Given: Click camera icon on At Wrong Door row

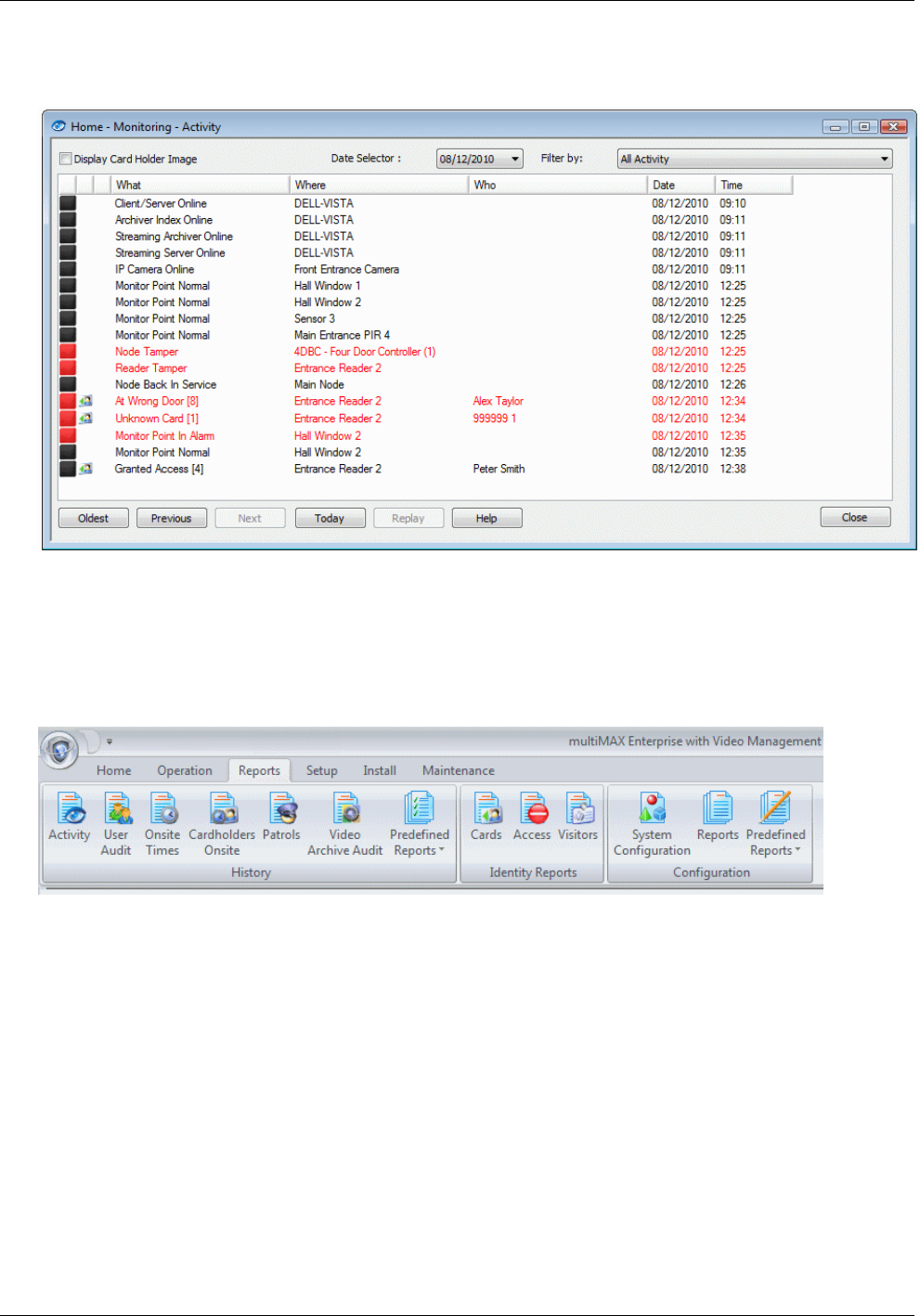Looking at the screenshot, I should pyautogui.click(x=85, y=401).
